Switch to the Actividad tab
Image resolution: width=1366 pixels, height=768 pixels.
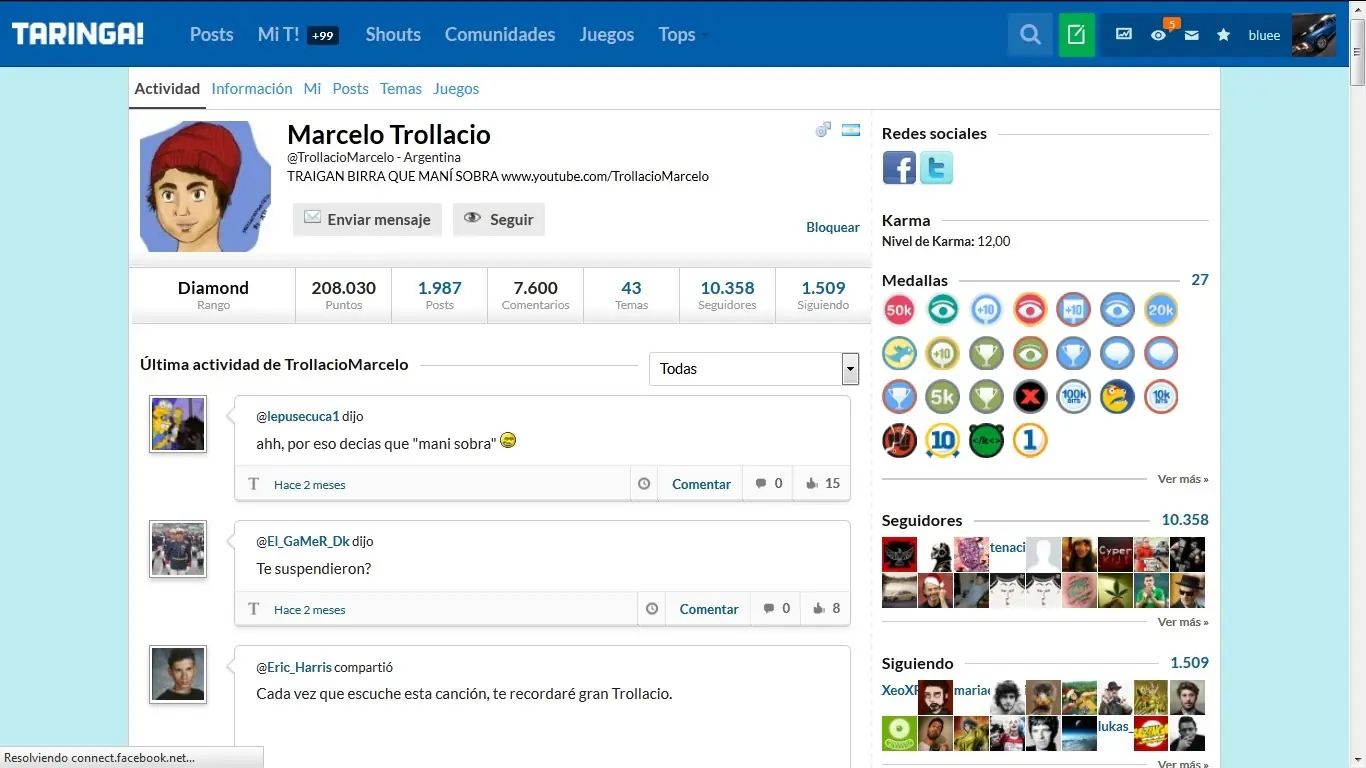tap(167, 89)
